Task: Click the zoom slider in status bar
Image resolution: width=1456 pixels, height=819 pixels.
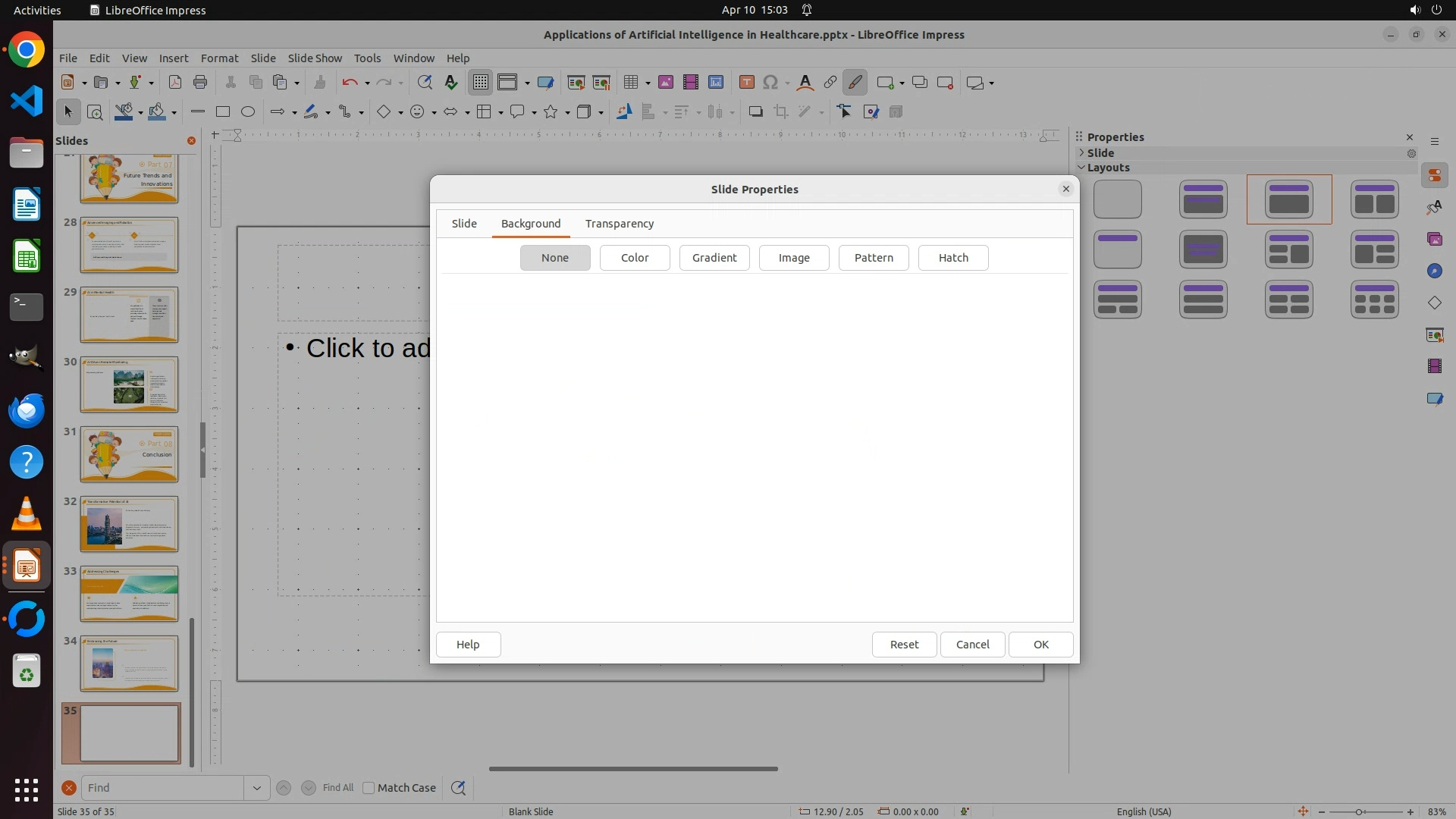Action: point(1359,811)
